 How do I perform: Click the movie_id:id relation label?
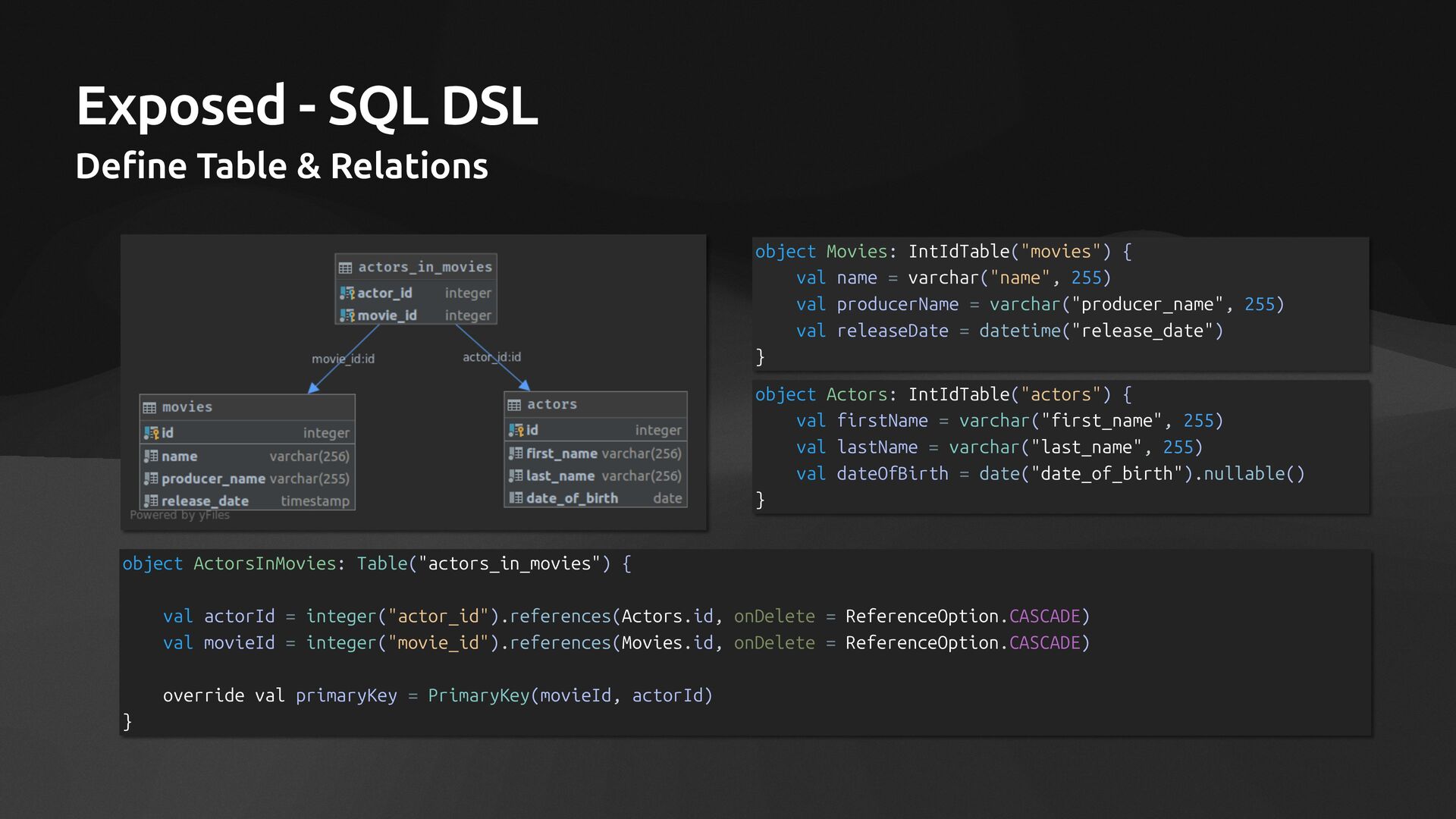[x=343, y=359]
